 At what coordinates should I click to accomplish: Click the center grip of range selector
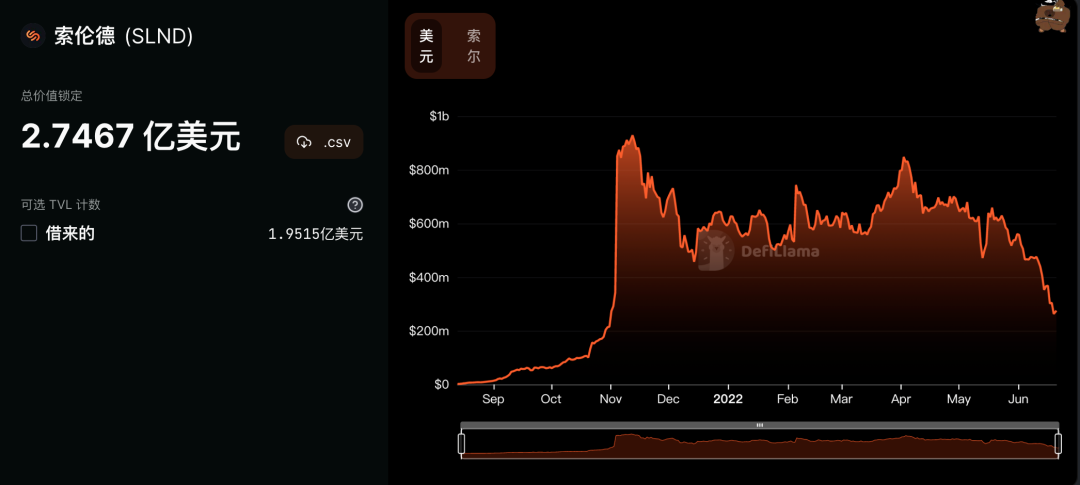point(759,425)
